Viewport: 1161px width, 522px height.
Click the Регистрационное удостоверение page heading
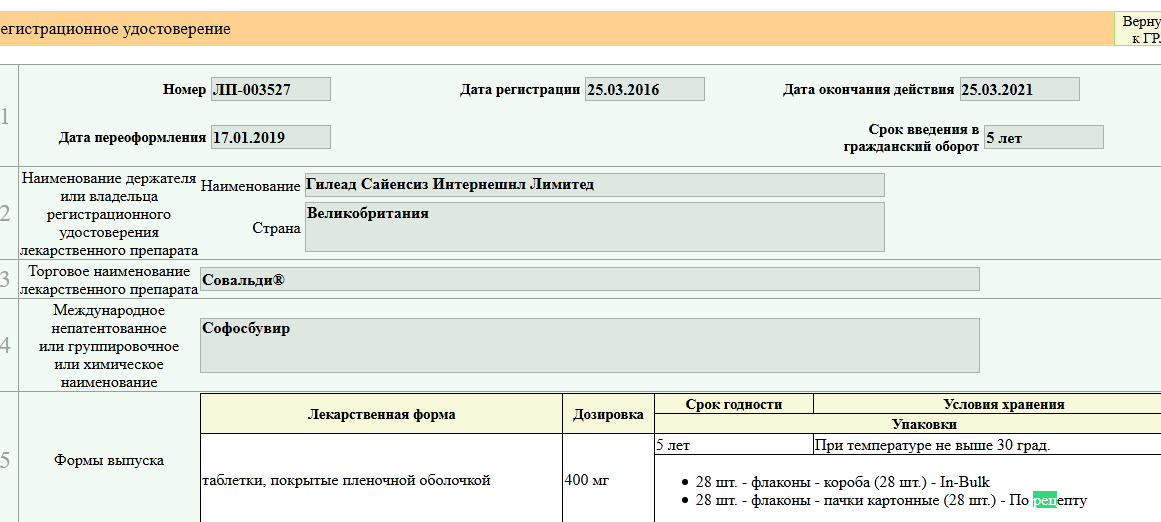116,29
